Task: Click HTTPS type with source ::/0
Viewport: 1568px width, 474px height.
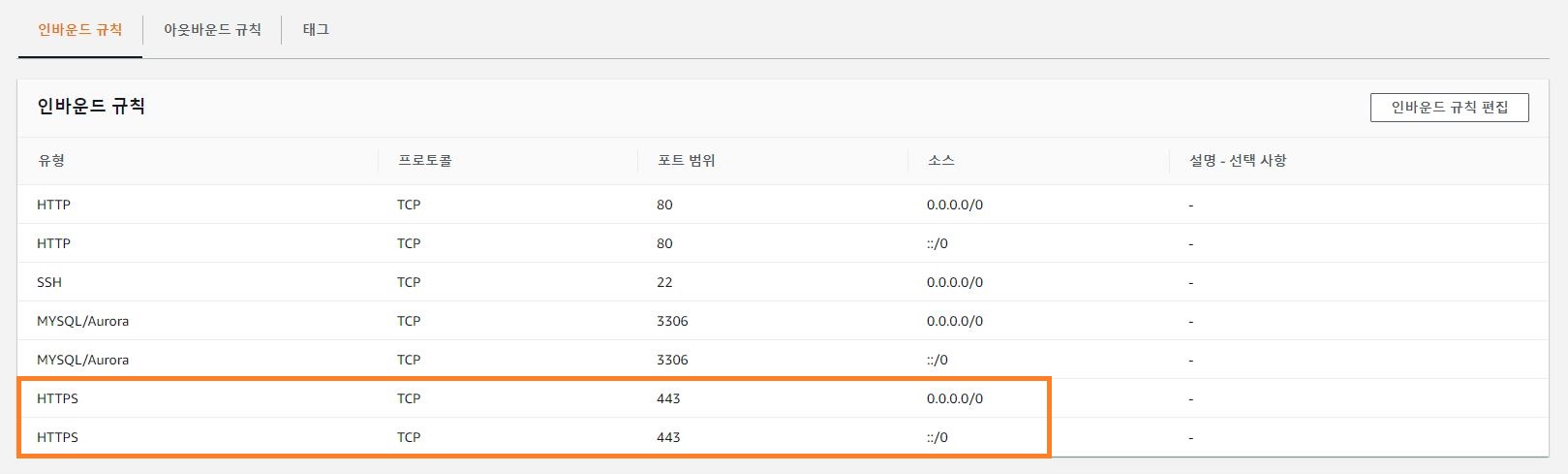Action: [x=57, y=437]
